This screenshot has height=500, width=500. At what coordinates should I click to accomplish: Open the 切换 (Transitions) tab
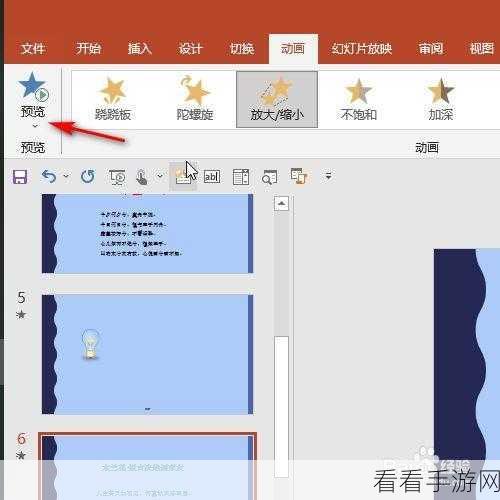point(242,49)
